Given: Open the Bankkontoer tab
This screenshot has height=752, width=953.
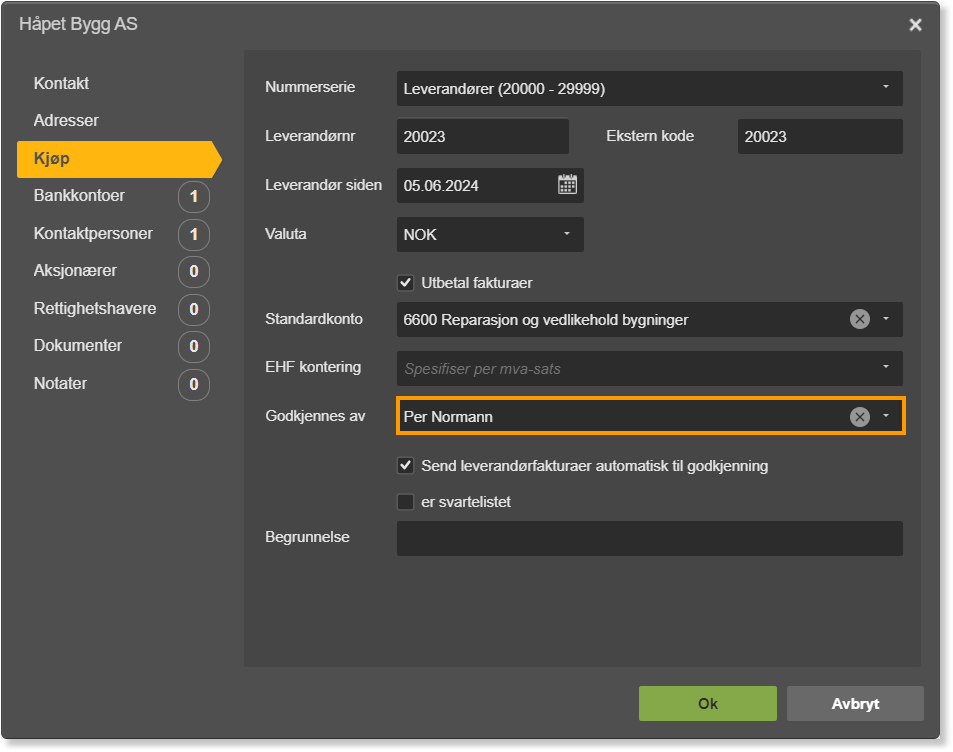Looking at the screenshot, I should click(79, 196).
